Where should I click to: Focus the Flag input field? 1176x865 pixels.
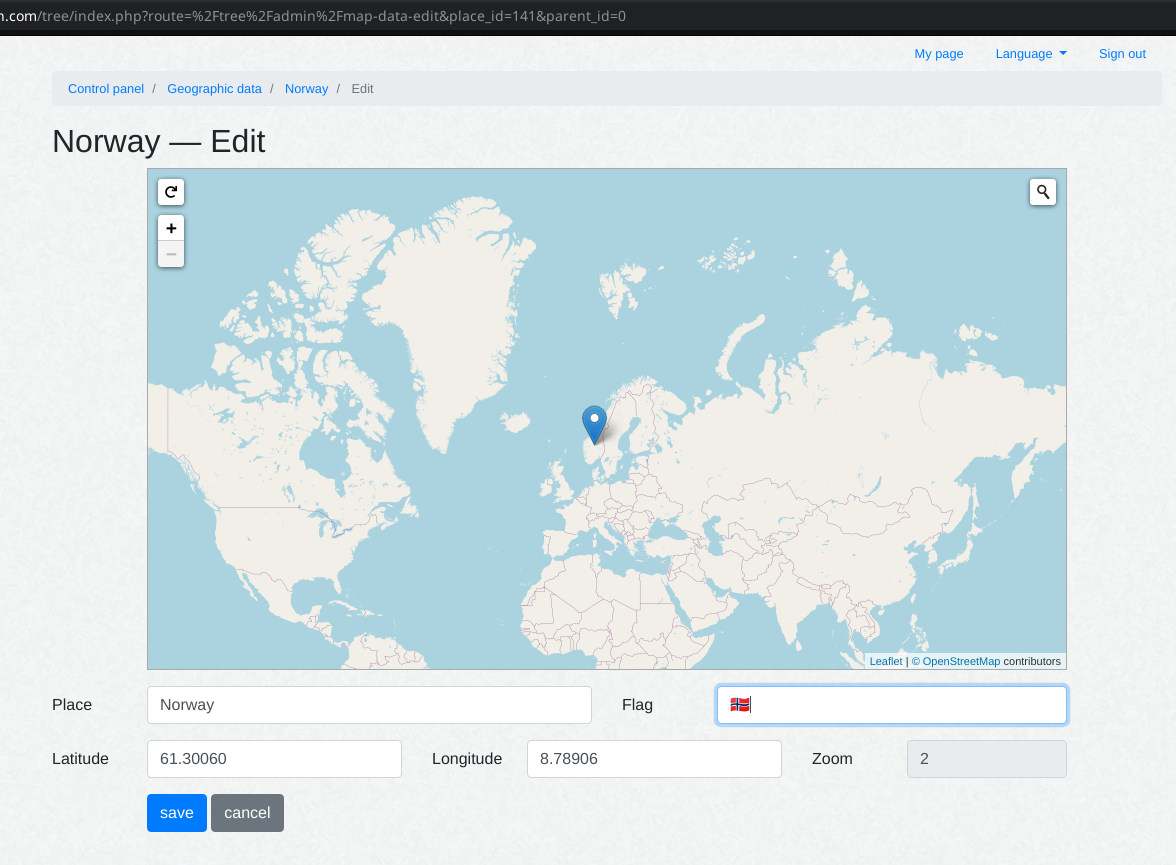click(891, 705)
